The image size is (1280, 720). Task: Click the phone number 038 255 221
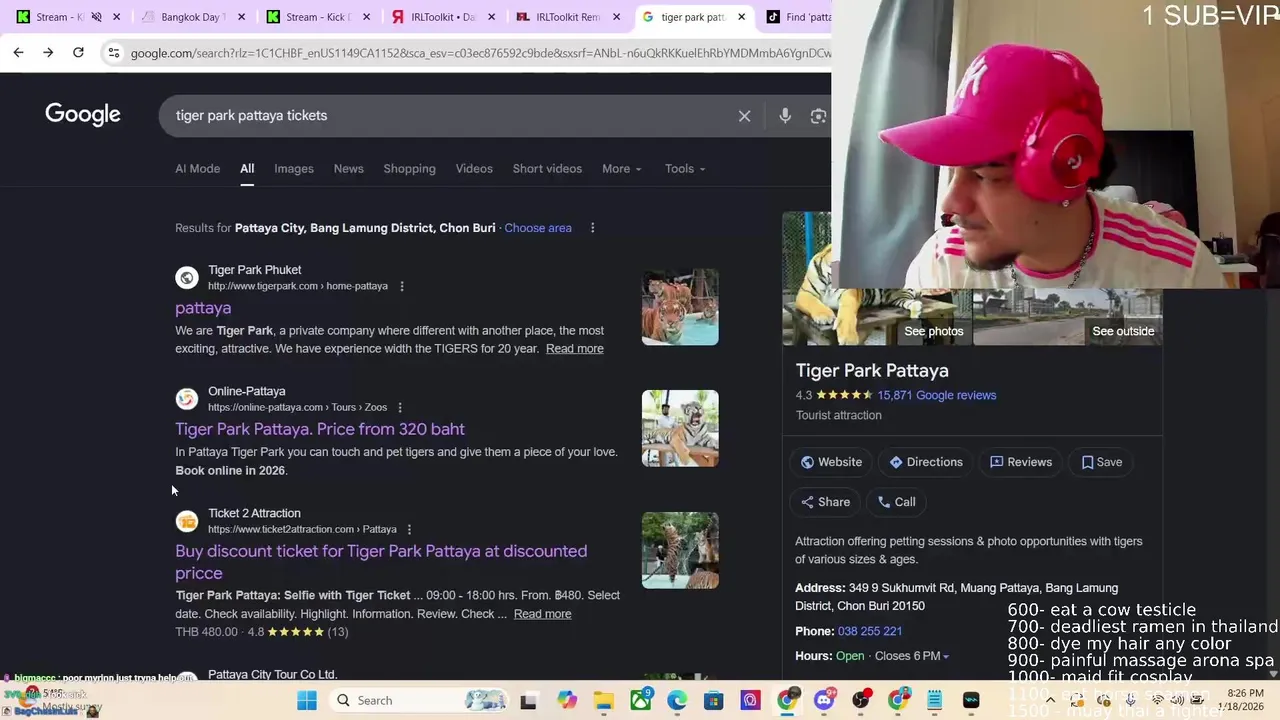point(870,631)
